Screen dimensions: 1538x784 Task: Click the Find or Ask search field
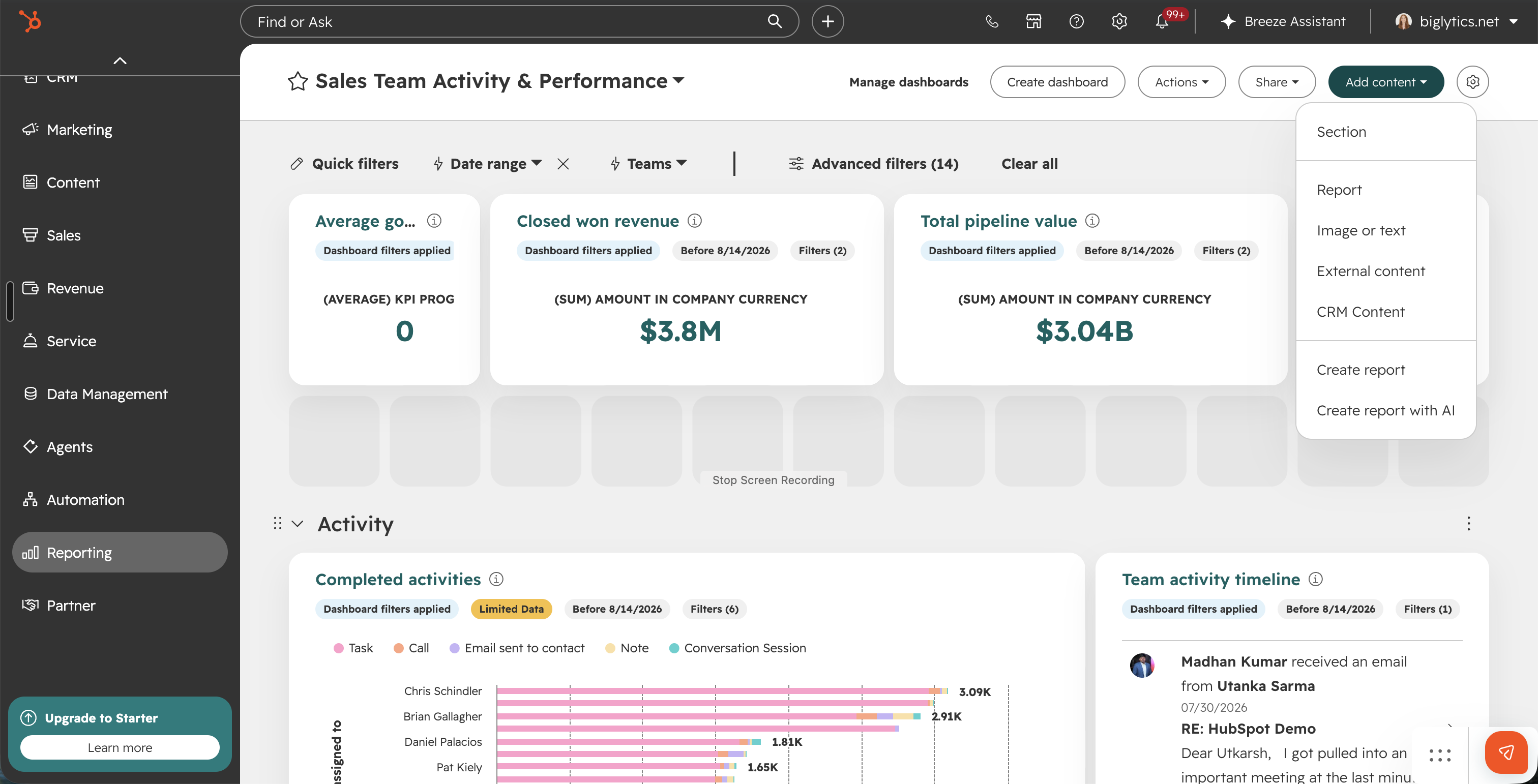pos(519,21)
